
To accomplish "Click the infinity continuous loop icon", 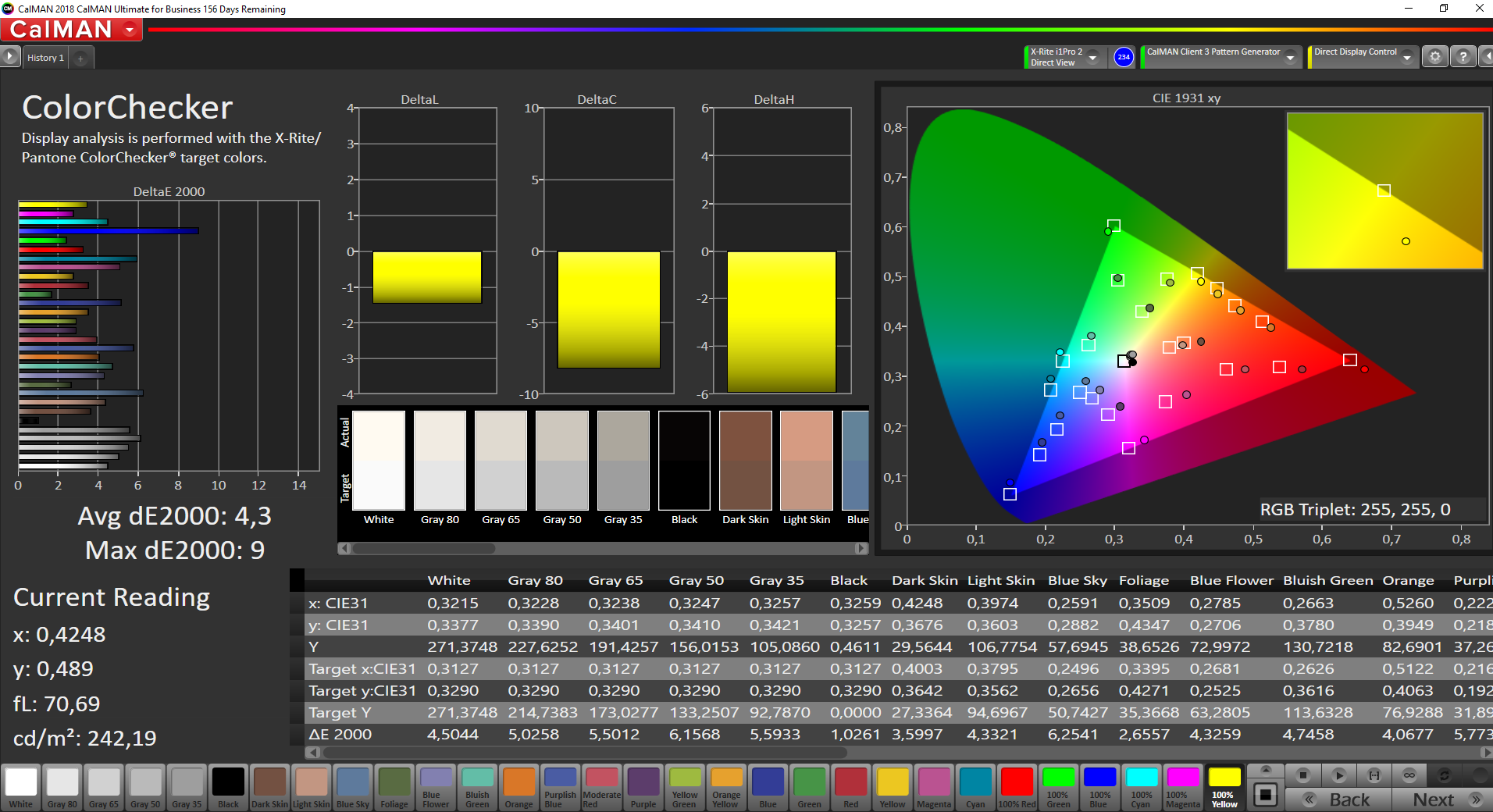I will (1409, 775).
